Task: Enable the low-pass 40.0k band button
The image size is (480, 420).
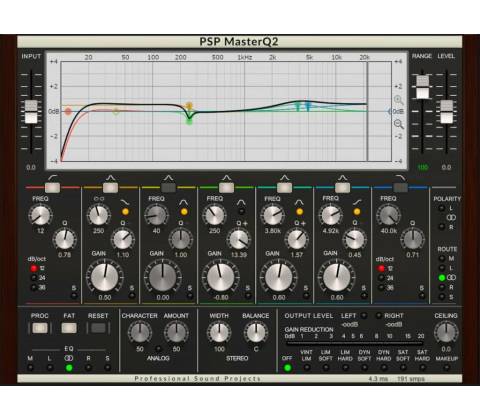Action: [400, 188]
